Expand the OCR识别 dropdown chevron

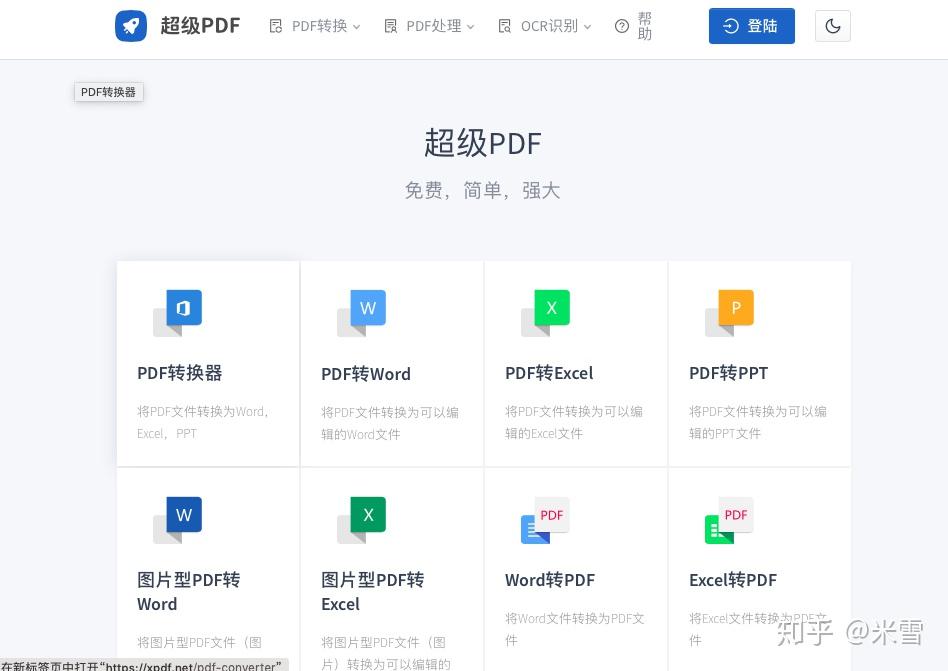587,27
